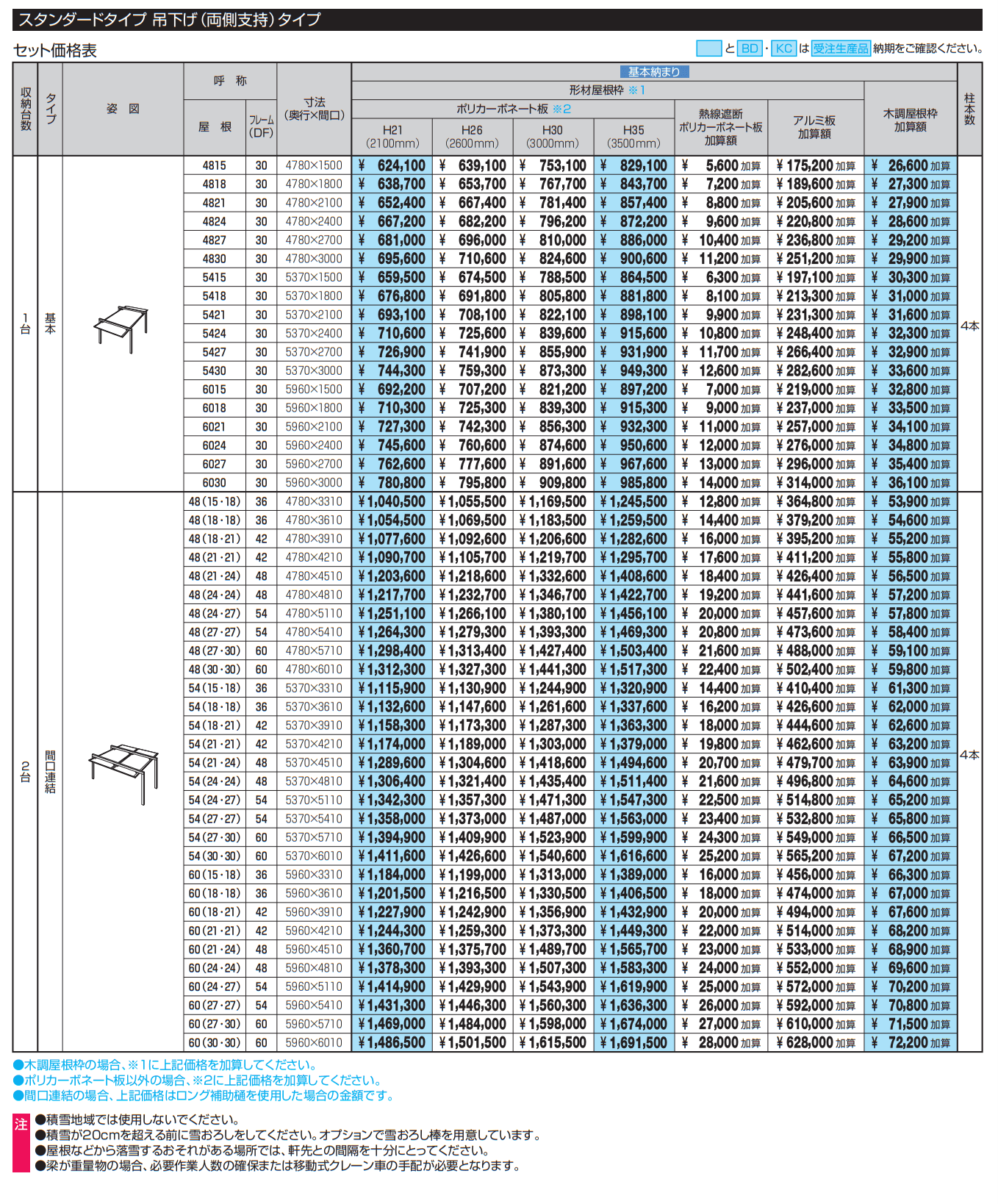Click the 木調屋根枠 加算額 column header

(910, 120)
